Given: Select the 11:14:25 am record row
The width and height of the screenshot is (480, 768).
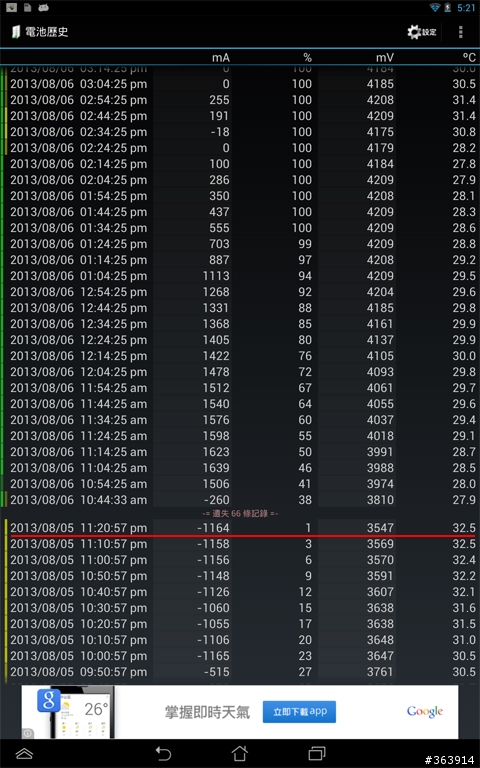Looking at the screenshot, I should [x=240, y=452].
